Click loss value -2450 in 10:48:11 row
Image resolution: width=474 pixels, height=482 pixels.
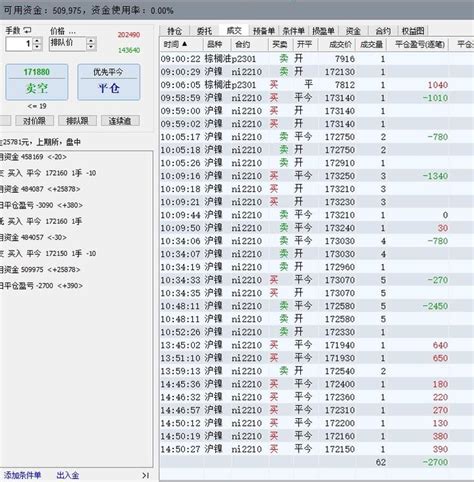pos(435,306)
